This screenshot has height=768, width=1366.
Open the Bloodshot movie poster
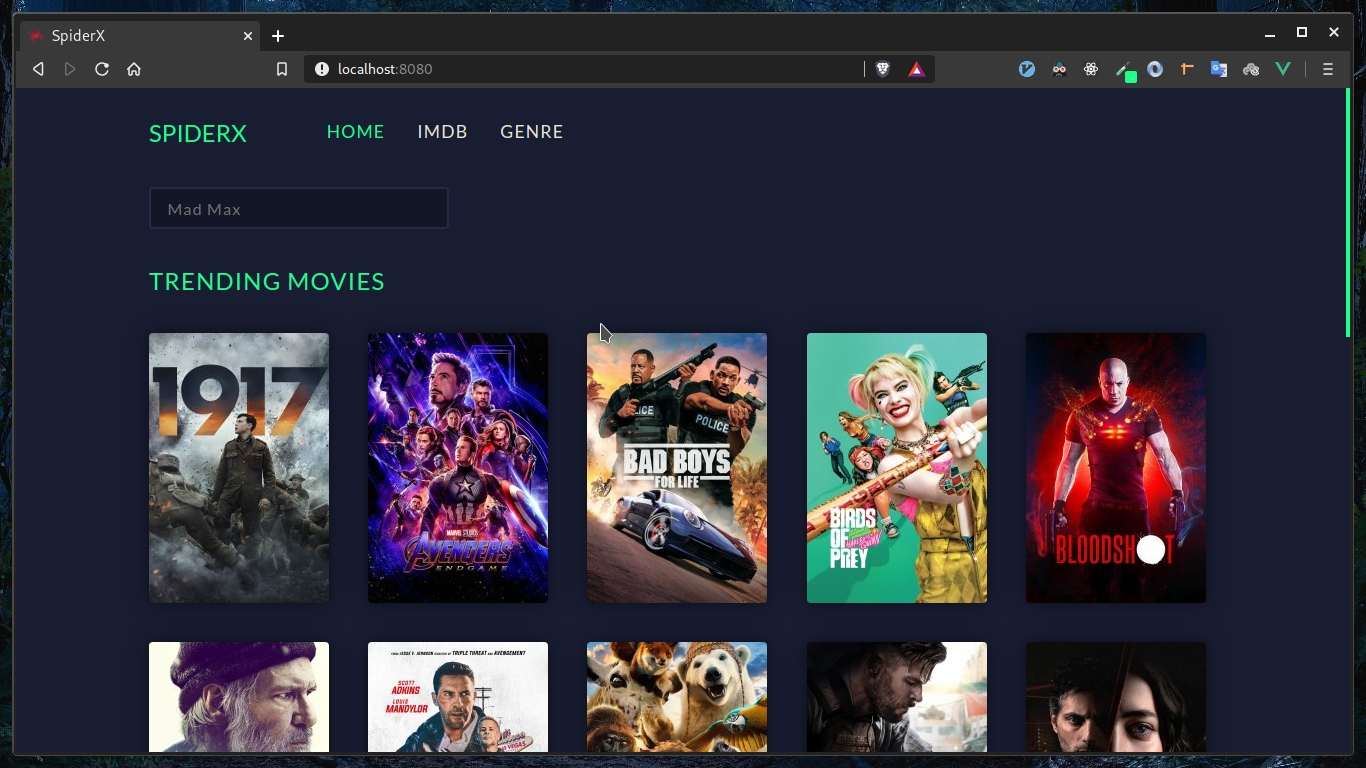pos(1116,468)
